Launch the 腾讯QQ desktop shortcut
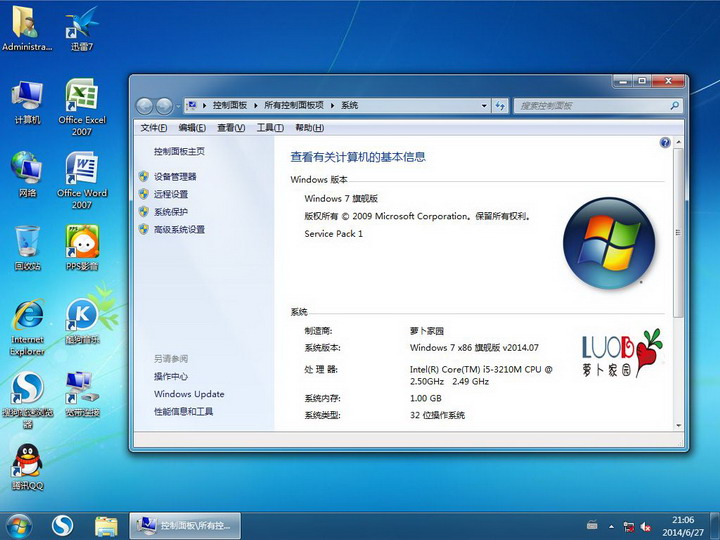 (x=27, y=467)
